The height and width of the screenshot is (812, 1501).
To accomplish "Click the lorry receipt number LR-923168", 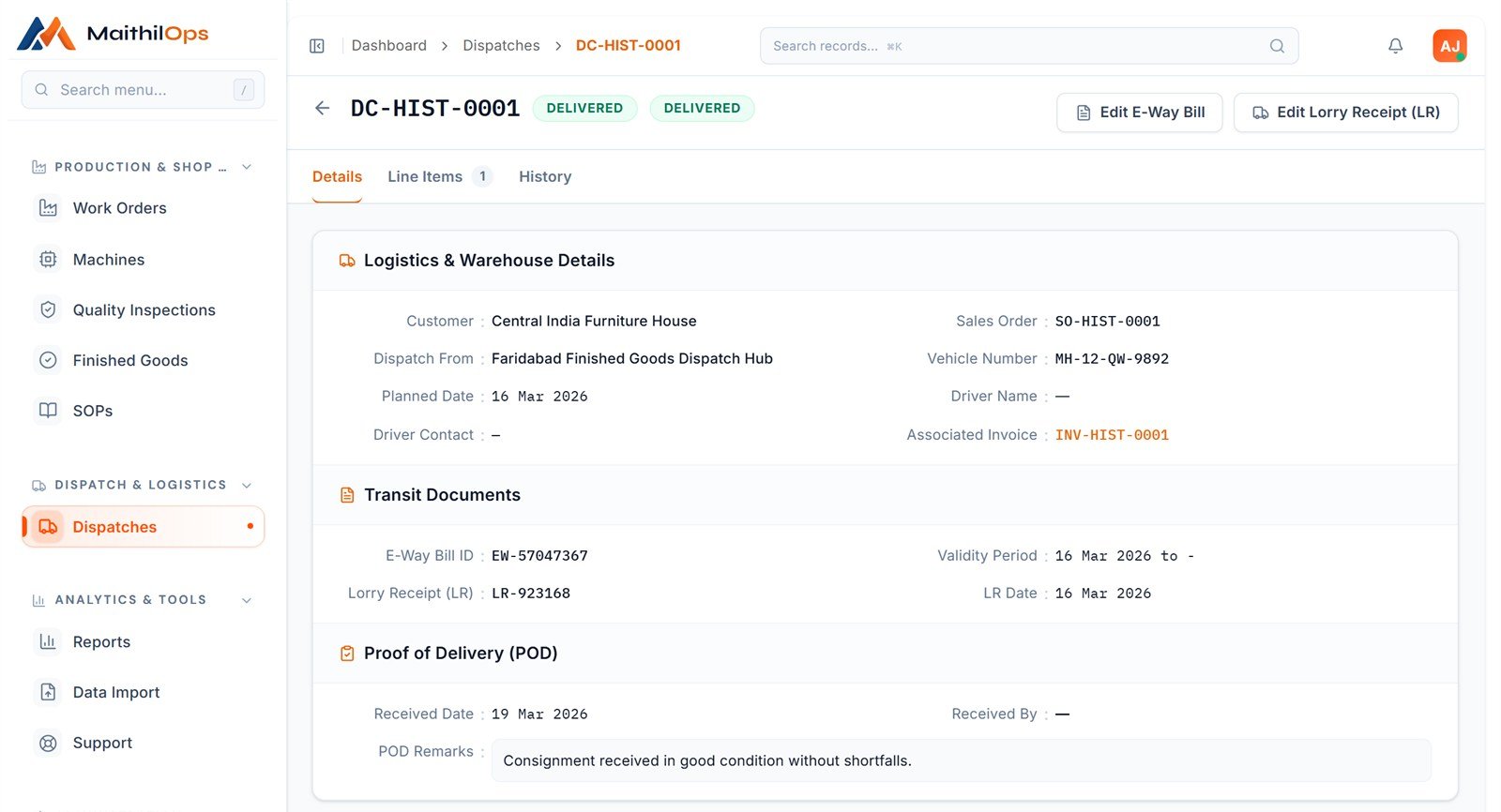I will coord(531,594).
